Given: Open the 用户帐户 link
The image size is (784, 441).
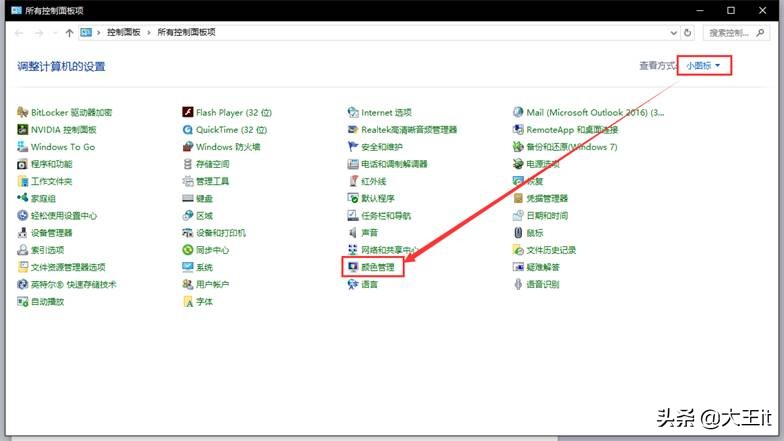Looking at the screenshot, I should (212, 284).
